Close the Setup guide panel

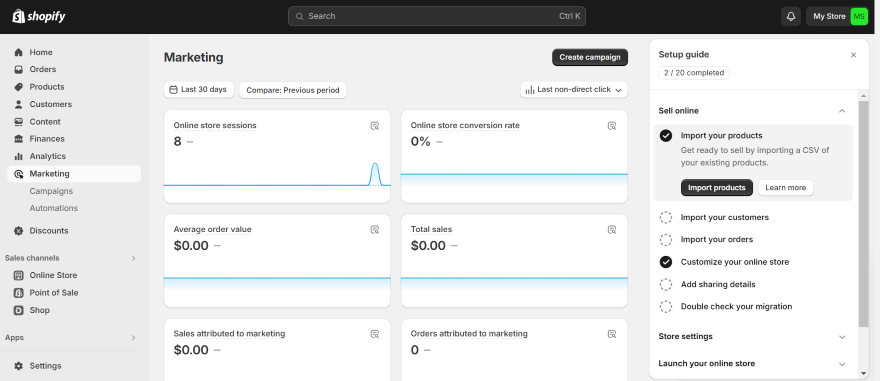(854, 55)
